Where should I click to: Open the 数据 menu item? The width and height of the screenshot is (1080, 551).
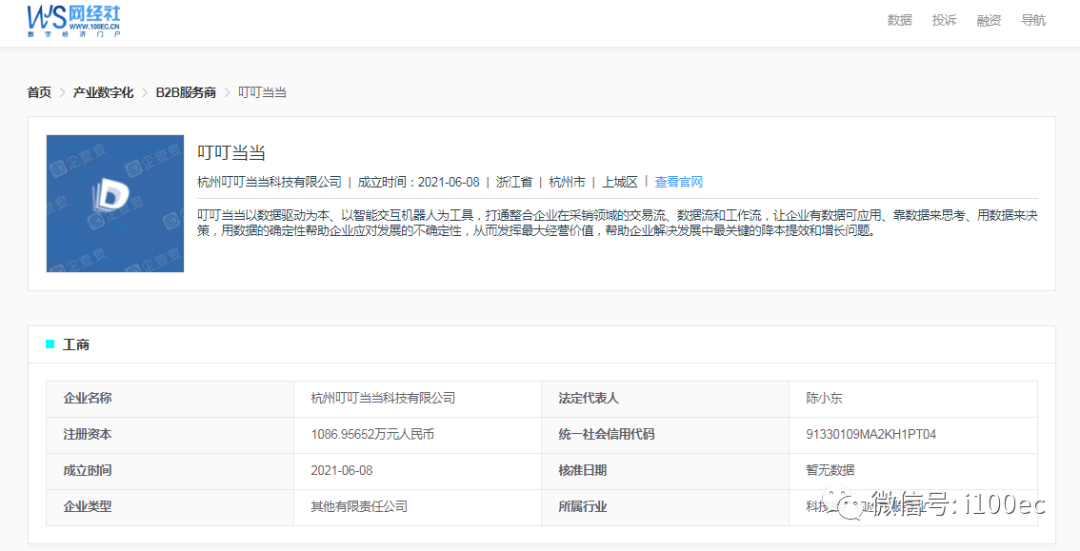coord(900,20)
